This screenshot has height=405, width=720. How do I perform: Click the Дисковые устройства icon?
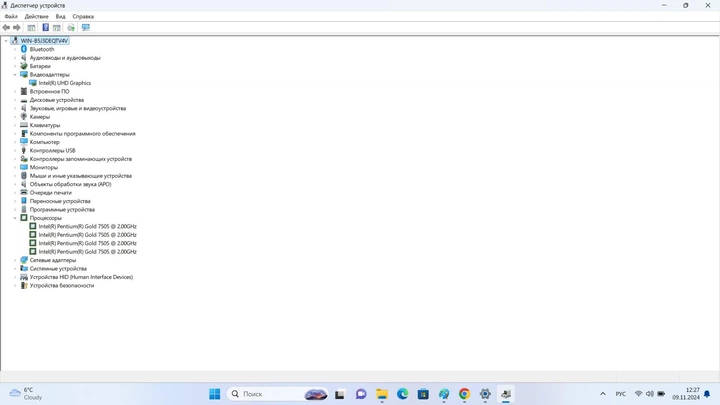click(24, 100)
